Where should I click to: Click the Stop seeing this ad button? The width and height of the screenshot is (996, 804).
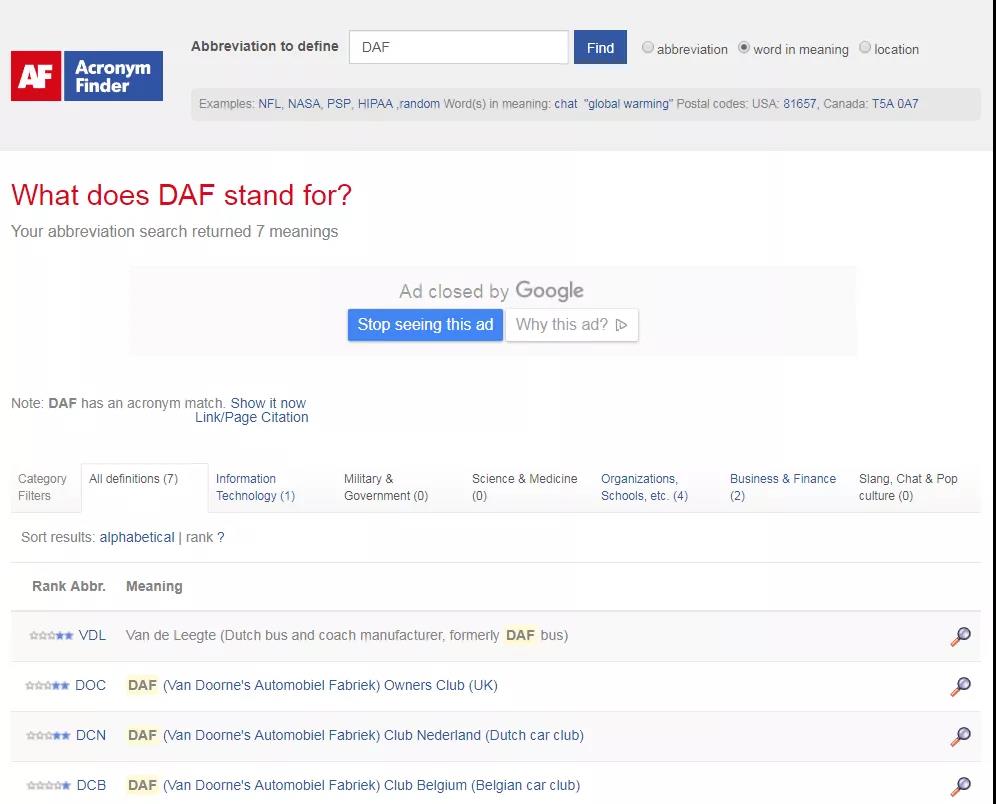(424, 324)
